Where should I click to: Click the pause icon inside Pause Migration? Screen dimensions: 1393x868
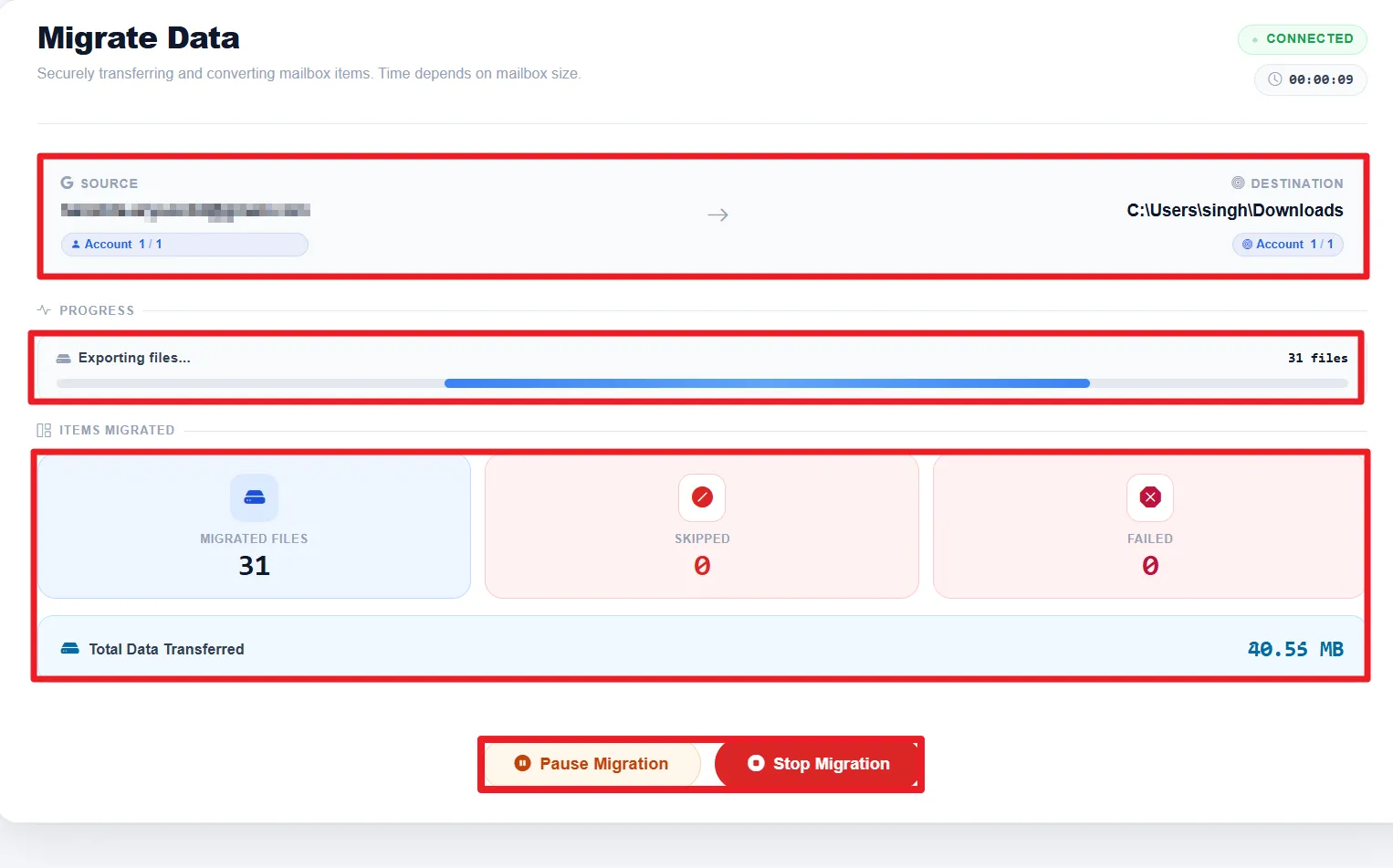(522, 764)
